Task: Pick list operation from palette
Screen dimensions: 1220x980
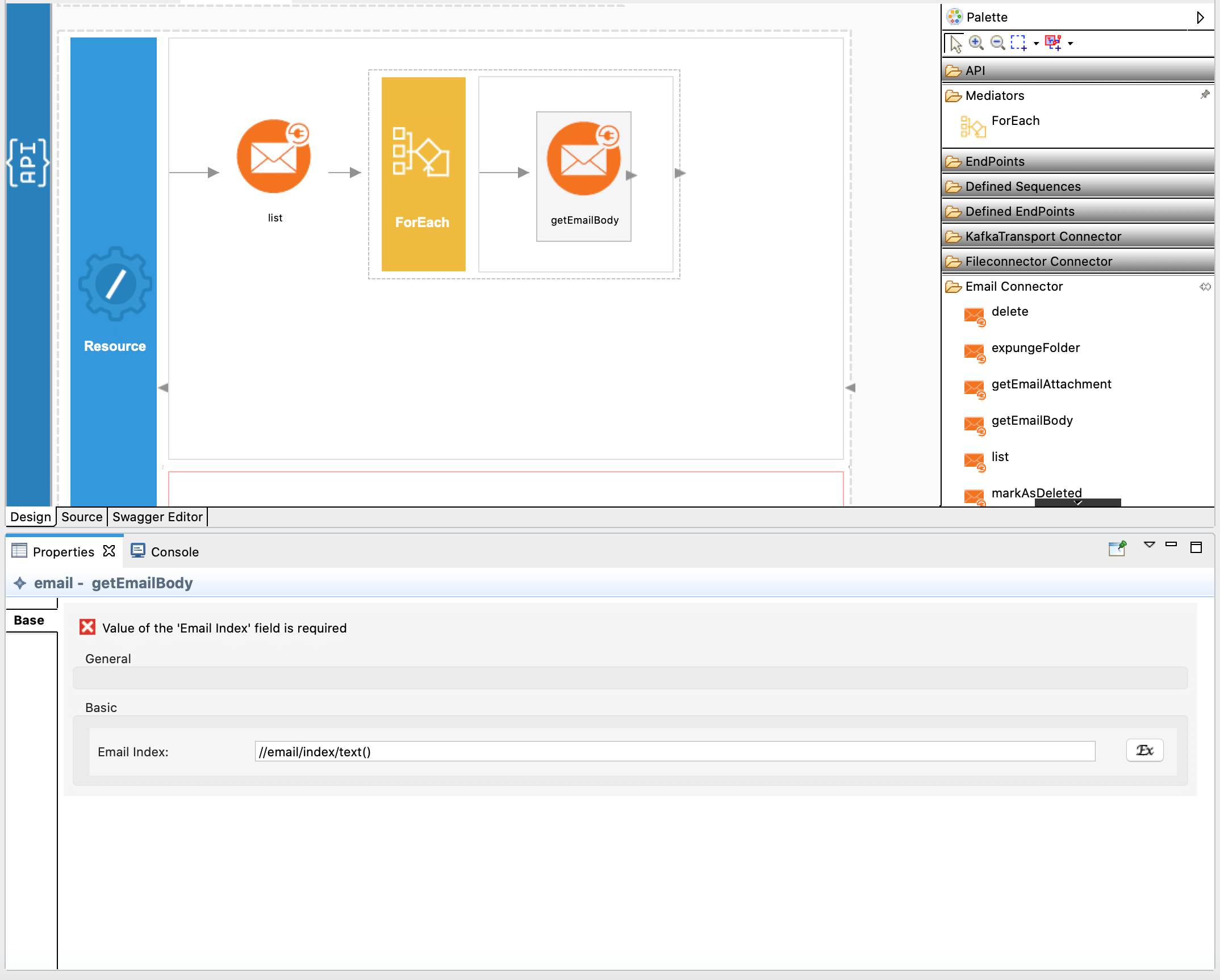Action: pyautogui.click(x=987, y=460)
